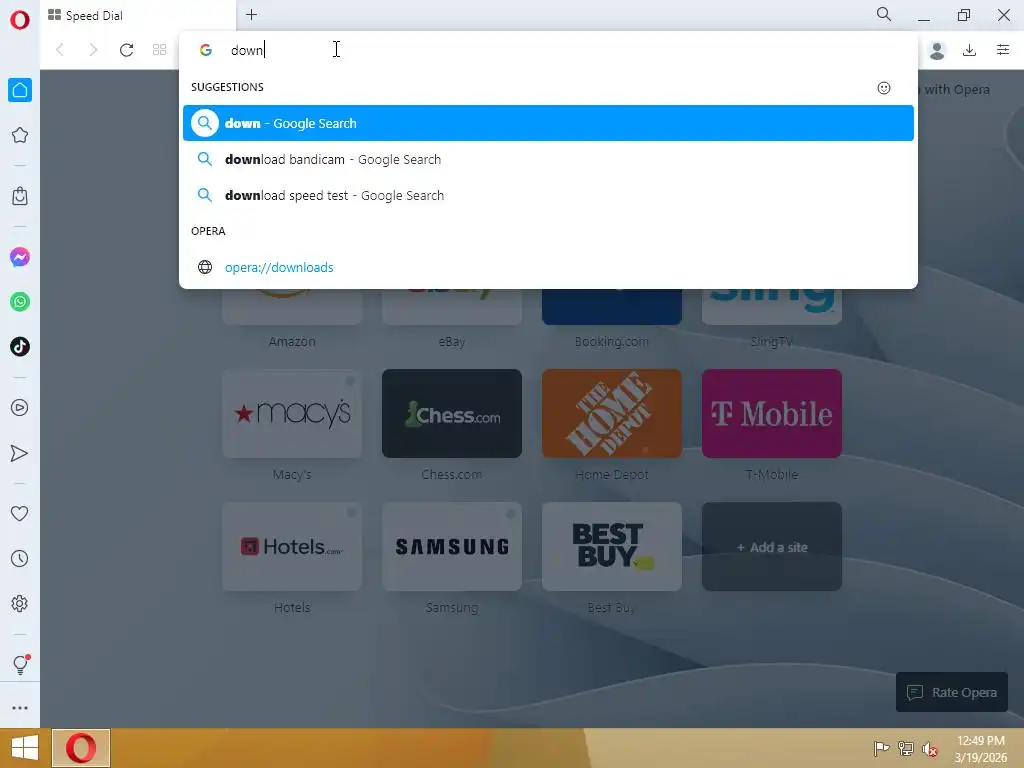Open the profile account icon
Viewport: 1024px width, 768px height.
coord(937,50)
